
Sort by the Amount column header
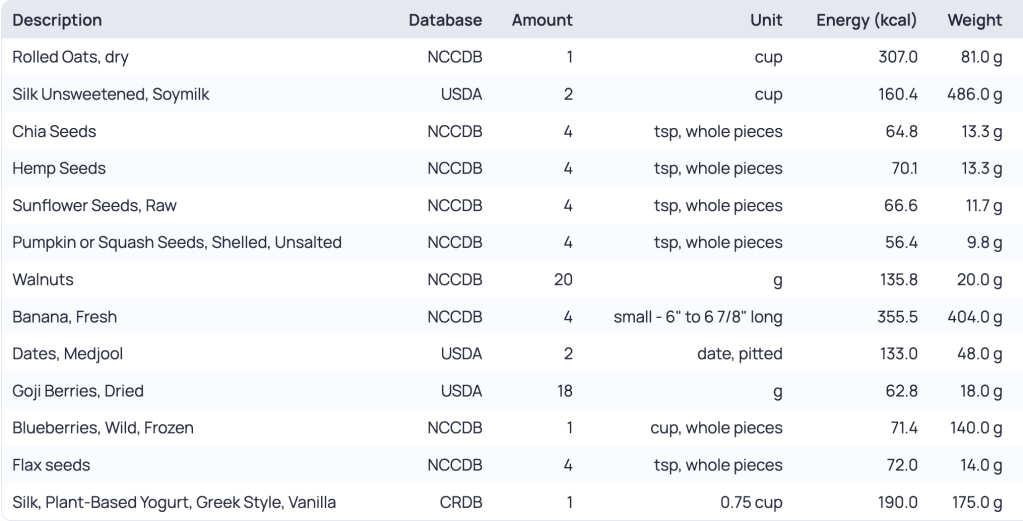(x=542, y=20)
